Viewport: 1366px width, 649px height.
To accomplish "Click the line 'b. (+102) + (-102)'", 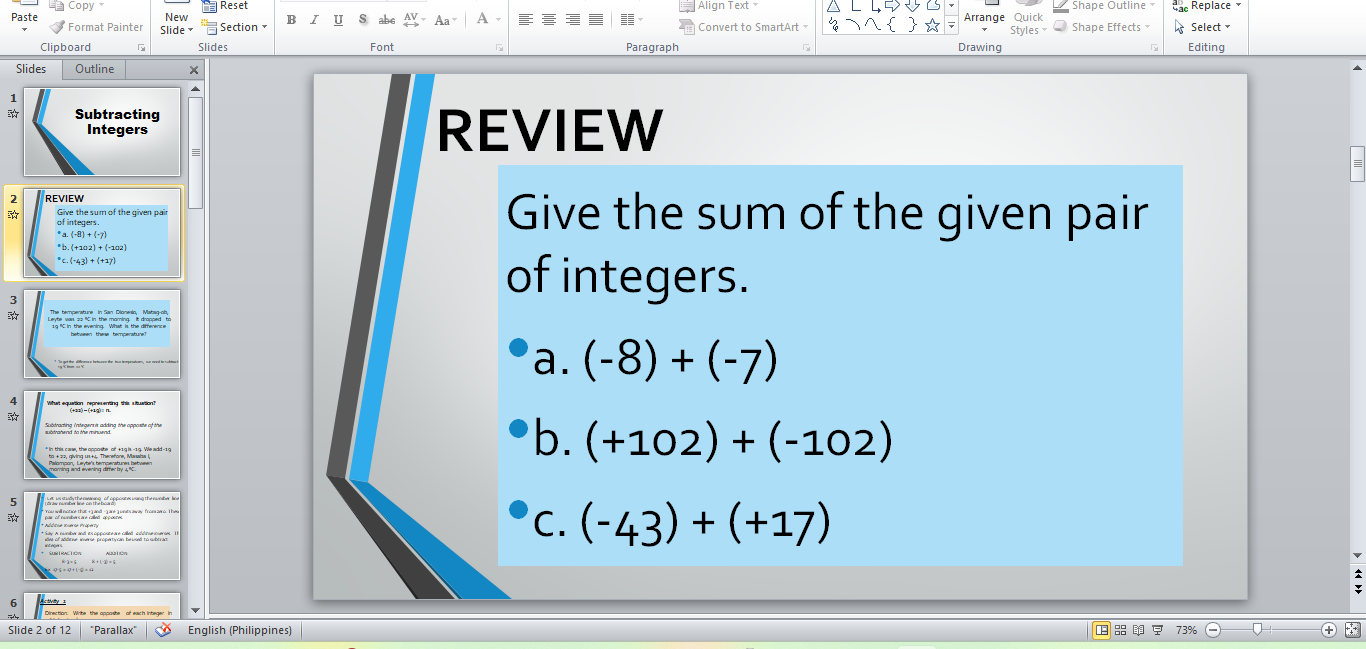I will [x=713, y=440].
